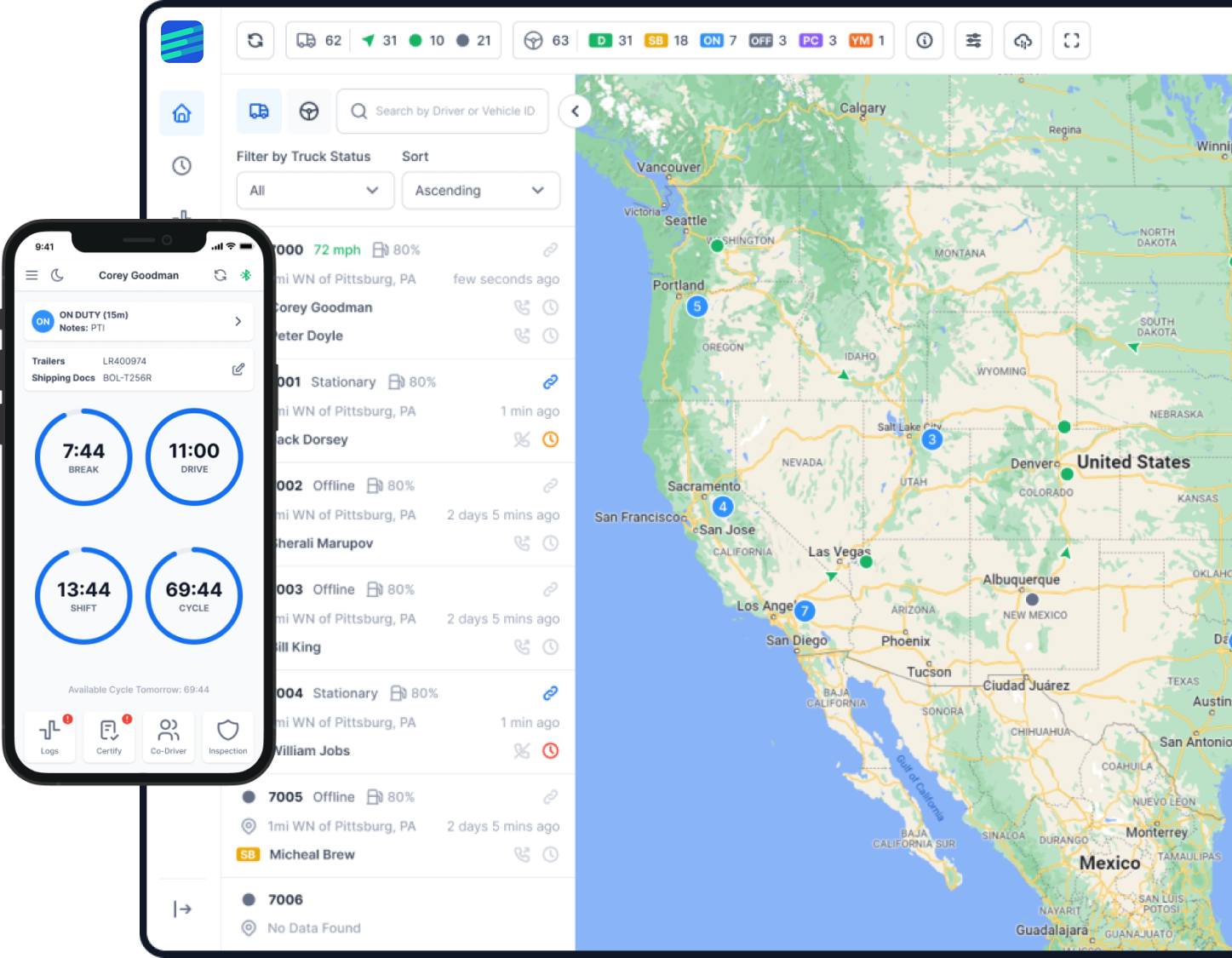The width and height of the screenshot is (1232, 958).
Task: Click map cluster marker 7 near Los Angeles
Action: click(805, 611)
